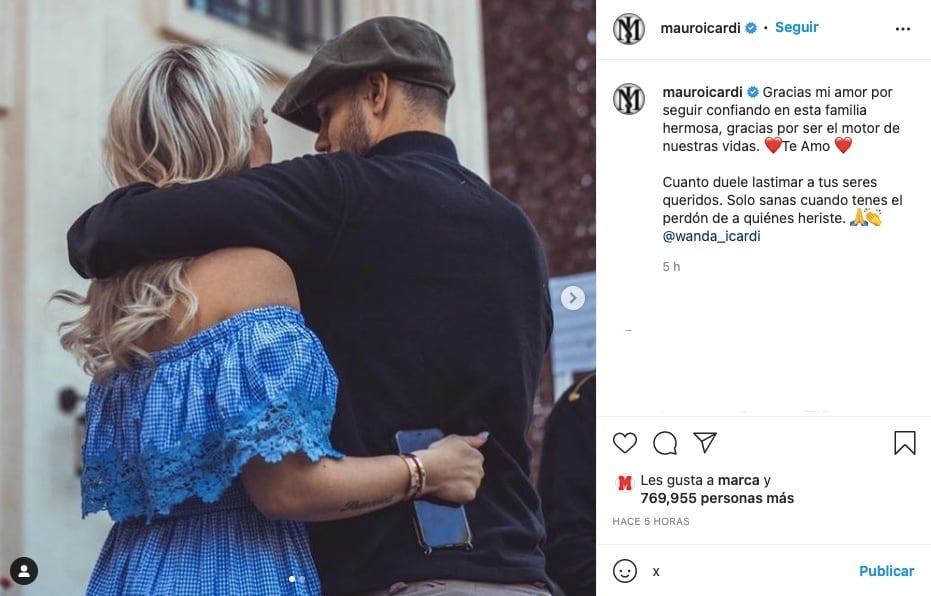Click the verified badge beside header username

pyautogui.click(x=750, y=28)
